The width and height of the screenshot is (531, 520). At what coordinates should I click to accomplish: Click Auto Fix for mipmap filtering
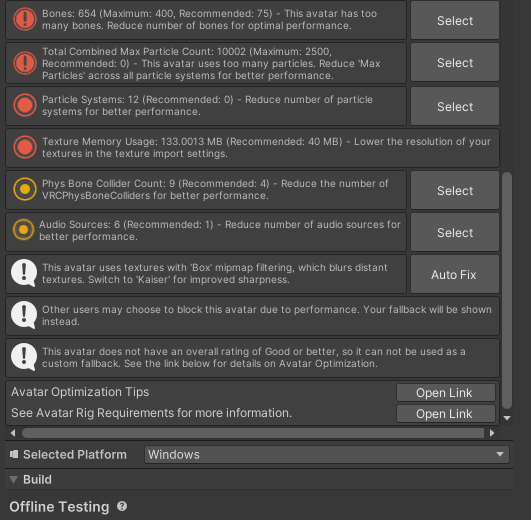[454, 275]
